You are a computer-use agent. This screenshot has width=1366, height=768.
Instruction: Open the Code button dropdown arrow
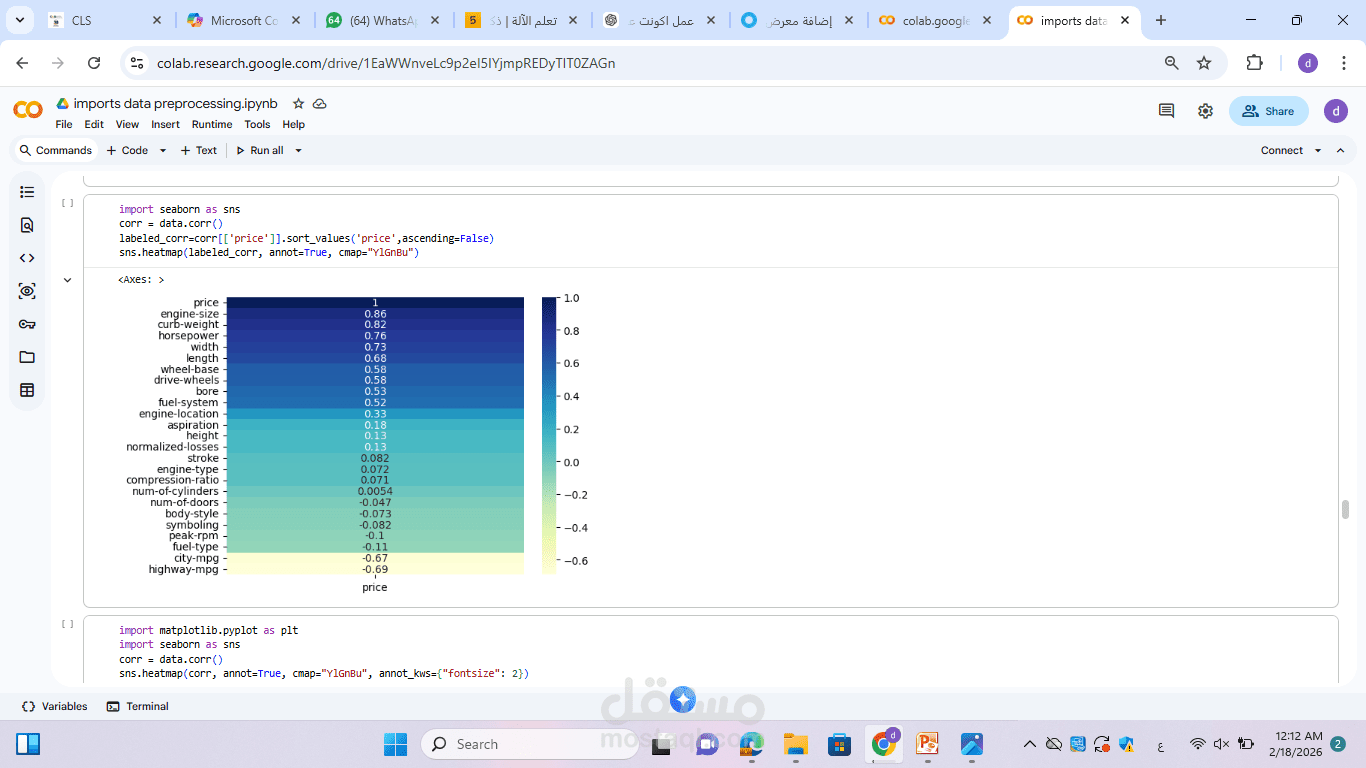coord(163,151)
